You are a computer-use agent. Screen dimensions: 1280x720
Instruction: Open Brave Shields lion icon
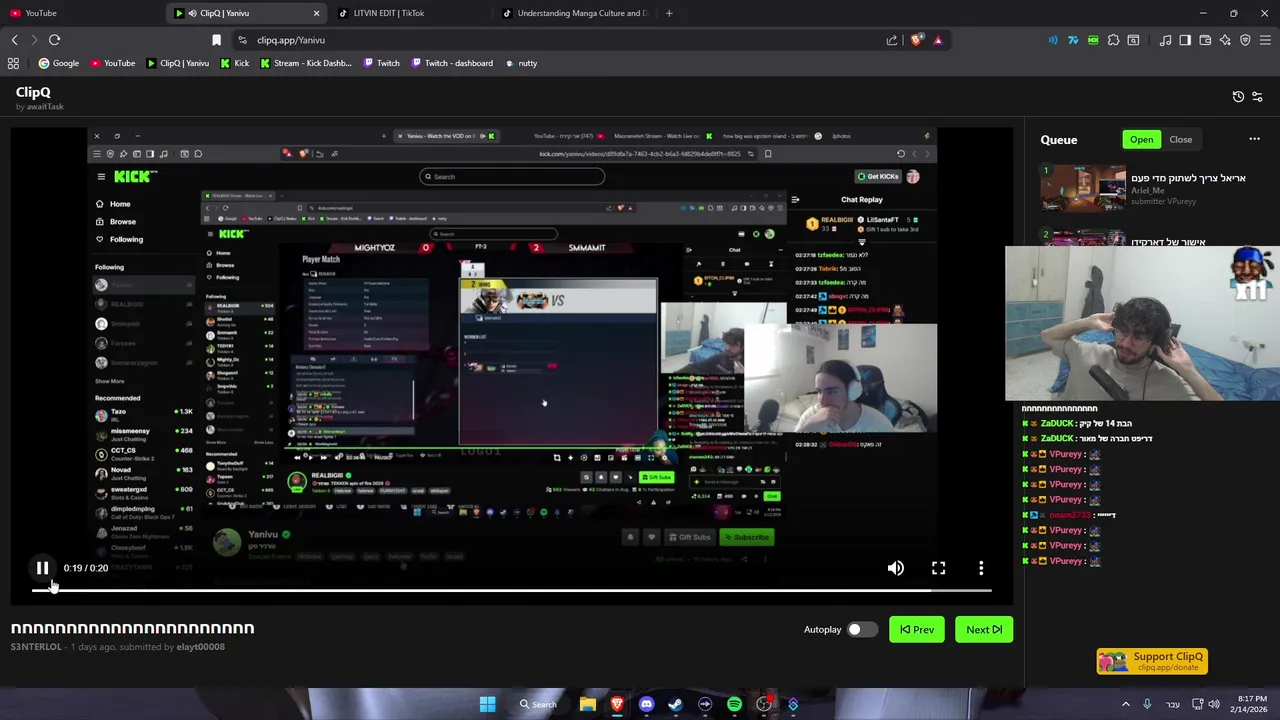[x=916, y=40]
